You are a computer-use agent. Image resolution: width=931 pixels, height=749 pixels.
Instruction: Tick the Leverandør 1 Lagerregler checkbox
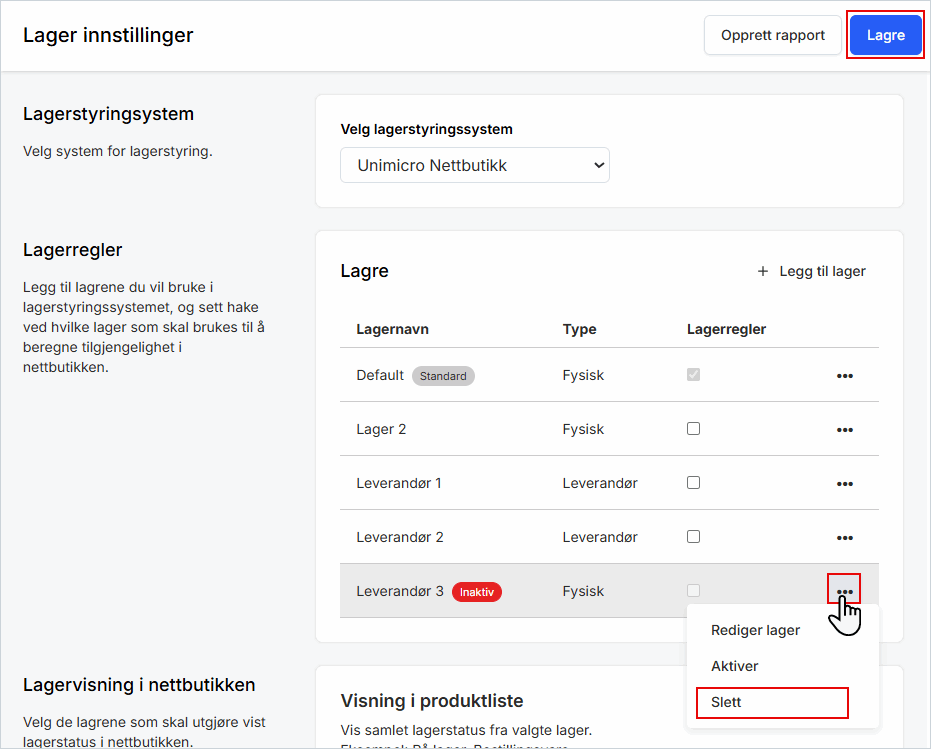coord(693,482)
